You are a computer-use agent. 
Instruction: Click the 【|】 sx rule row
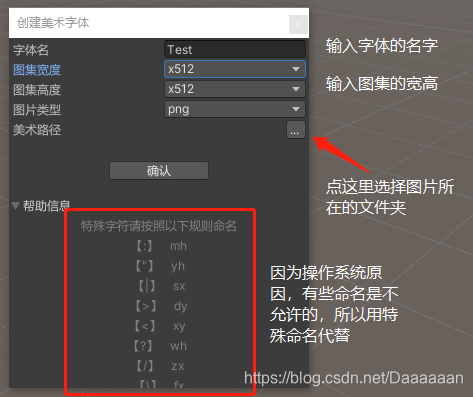coord(161,286)
